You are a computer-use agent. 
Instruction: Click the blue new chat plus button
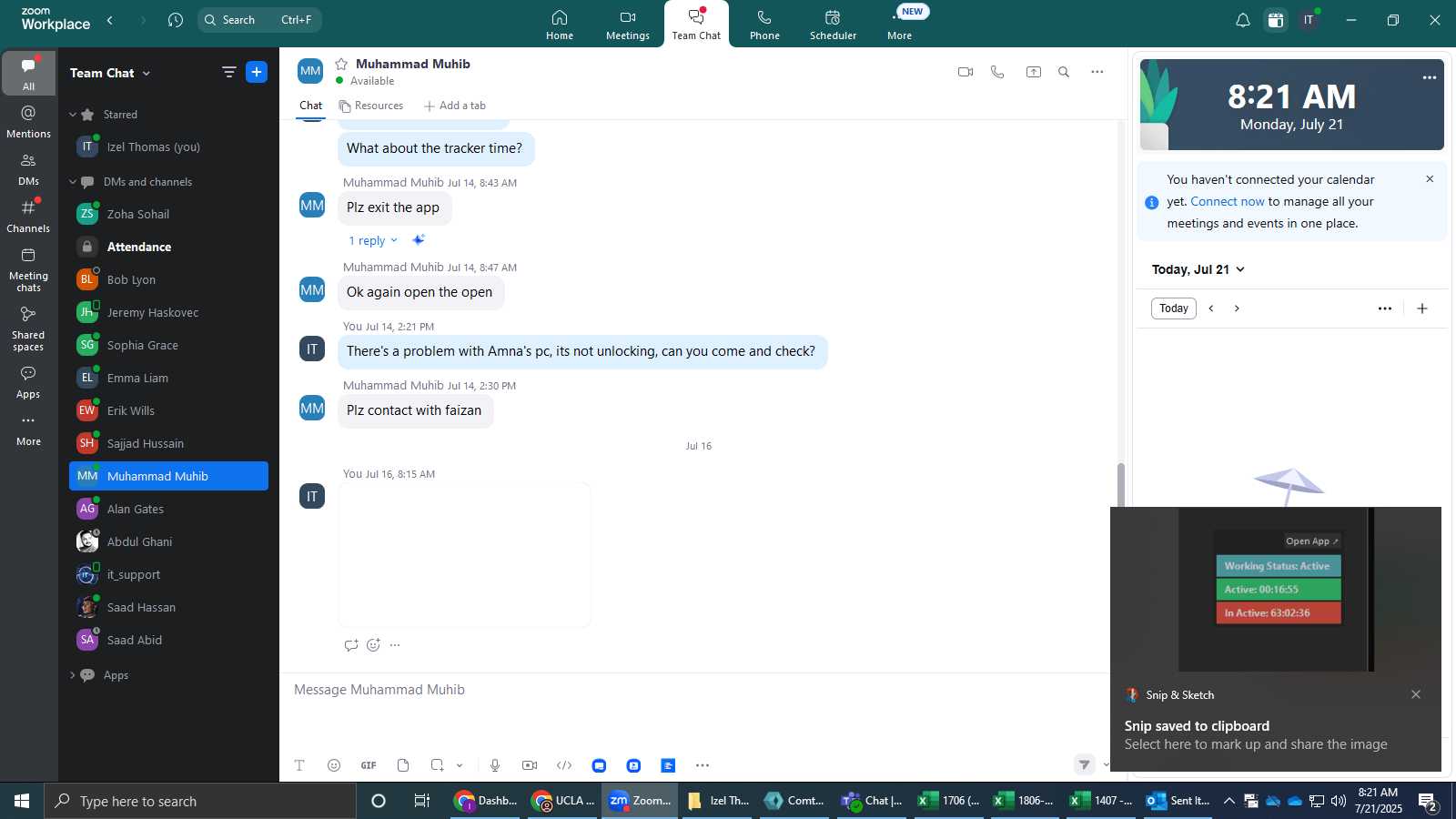[x=257, y=72]
